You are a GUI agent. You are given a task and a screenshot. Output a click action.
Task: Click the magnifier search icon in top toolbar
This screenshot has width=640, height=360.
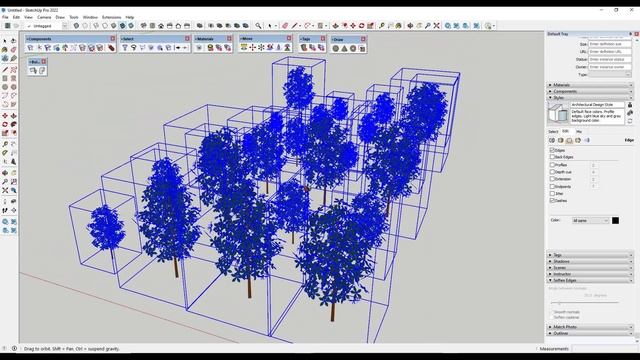point(258,26)
